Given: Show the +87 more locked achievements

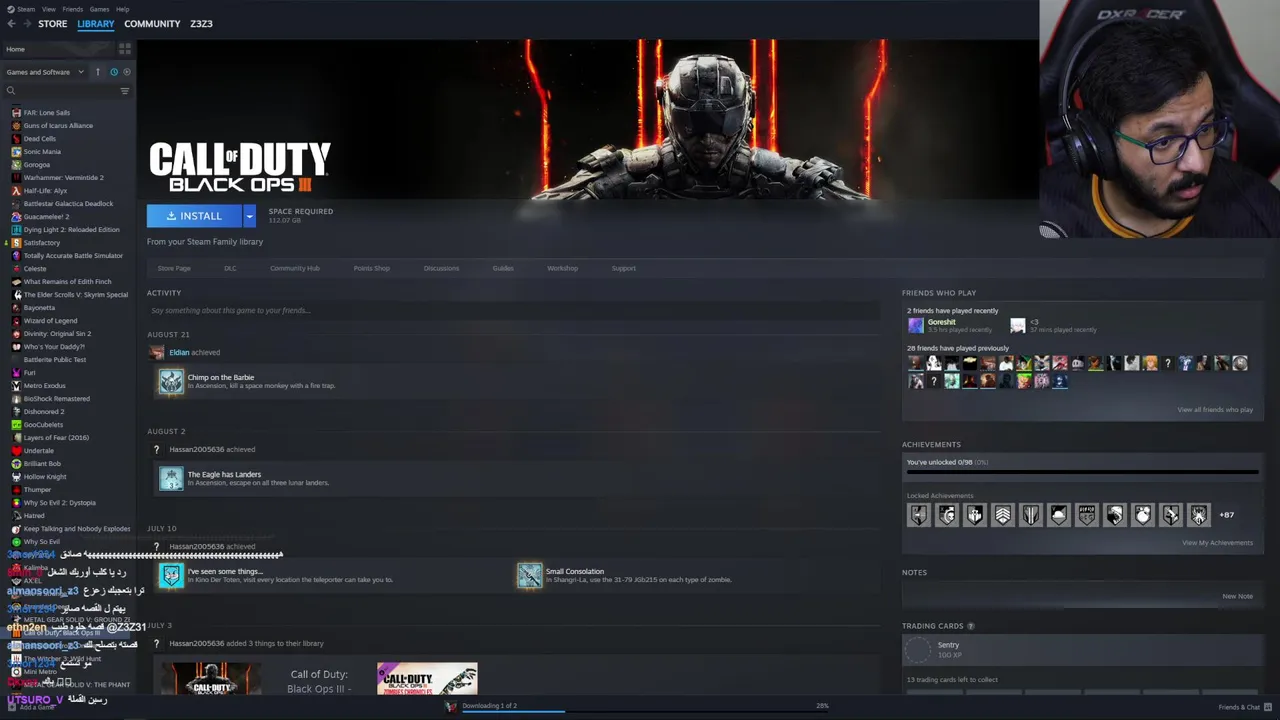Looking at the screenshot, I should (x=1226, y=515).
